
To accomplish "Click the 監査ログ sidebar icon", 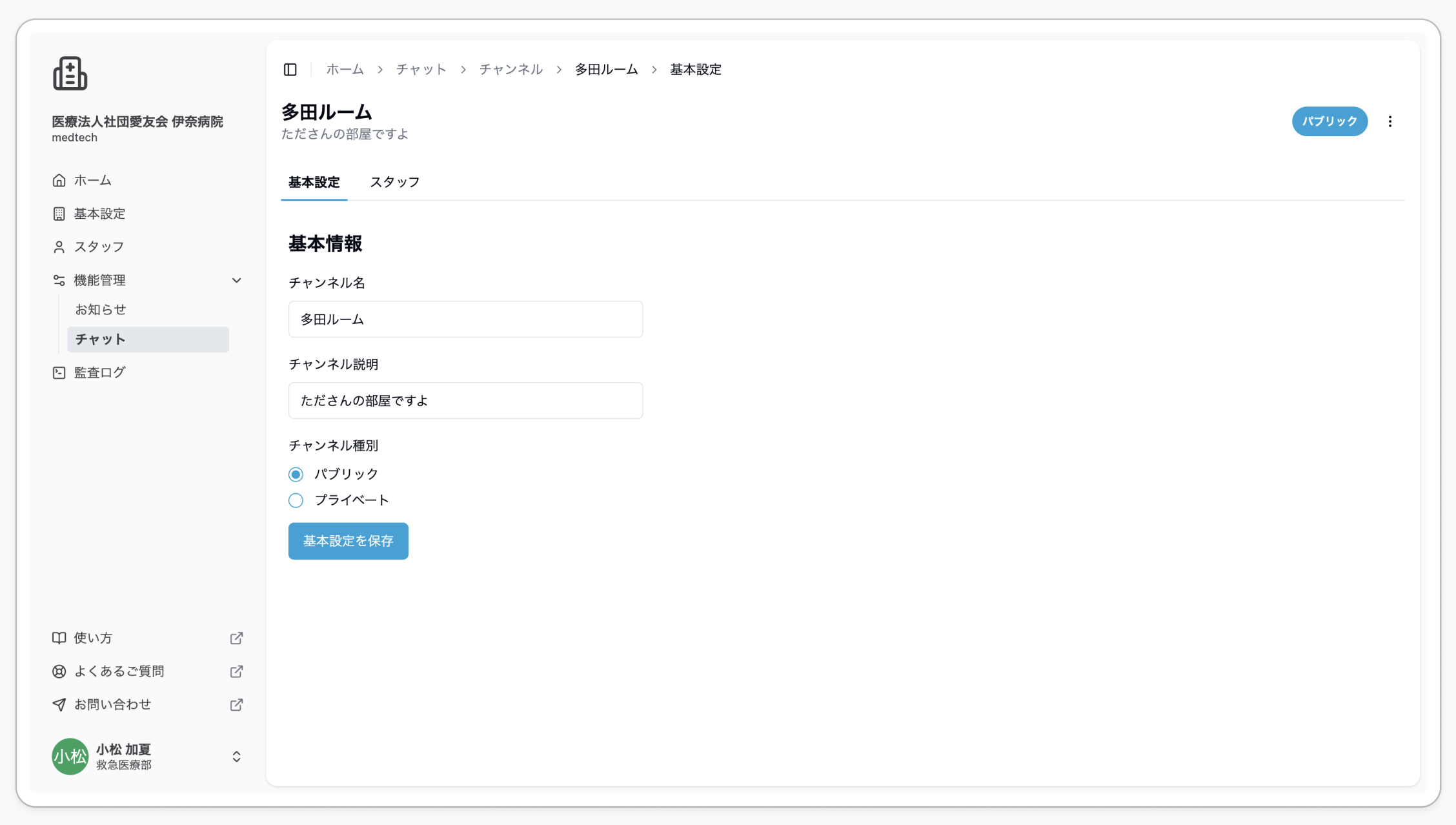I will click(59, 372).
